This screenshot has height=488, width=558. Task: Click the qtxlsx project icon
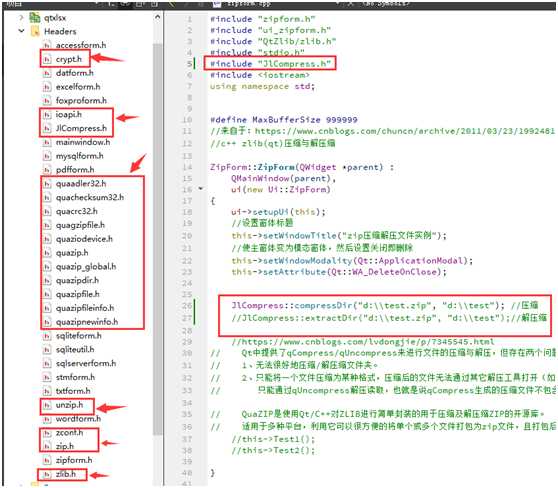pos(35,17)
